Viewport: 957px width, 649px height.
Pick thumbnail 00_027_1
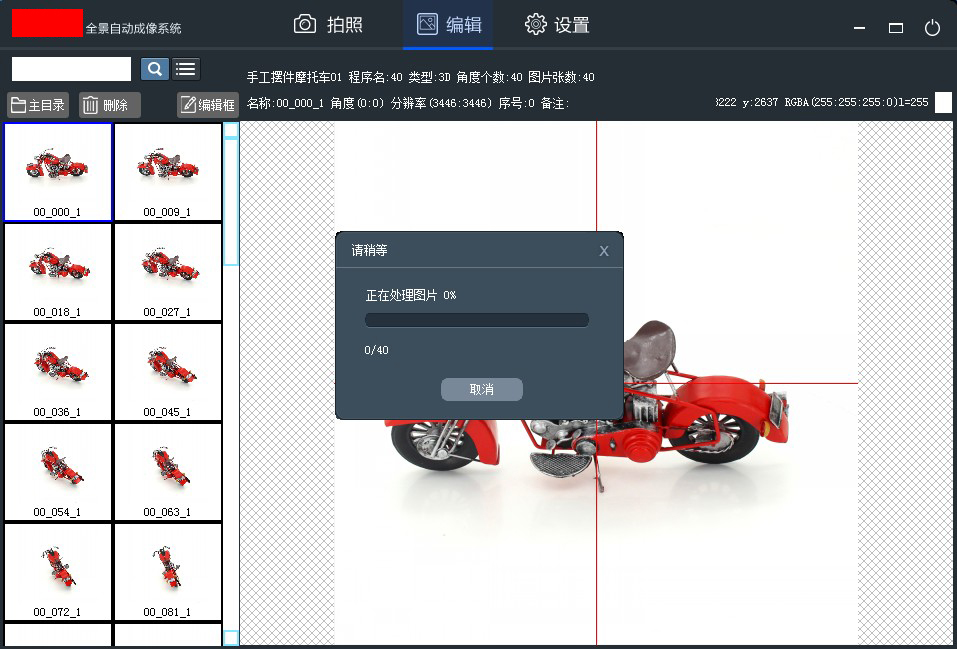click(168, 272)
